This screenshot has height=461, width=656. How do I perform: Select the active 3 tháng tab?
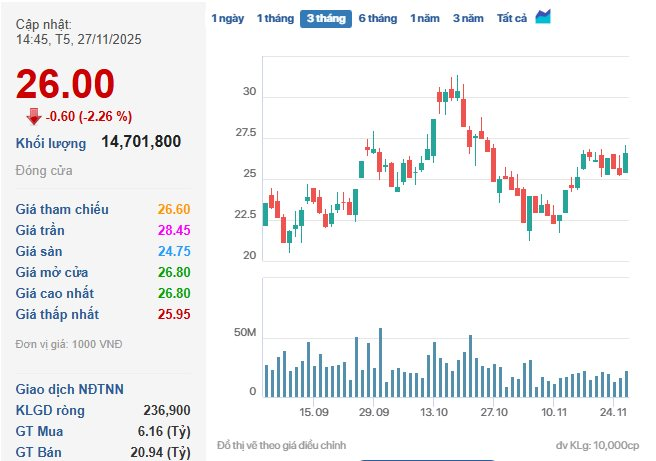(326, 18)
